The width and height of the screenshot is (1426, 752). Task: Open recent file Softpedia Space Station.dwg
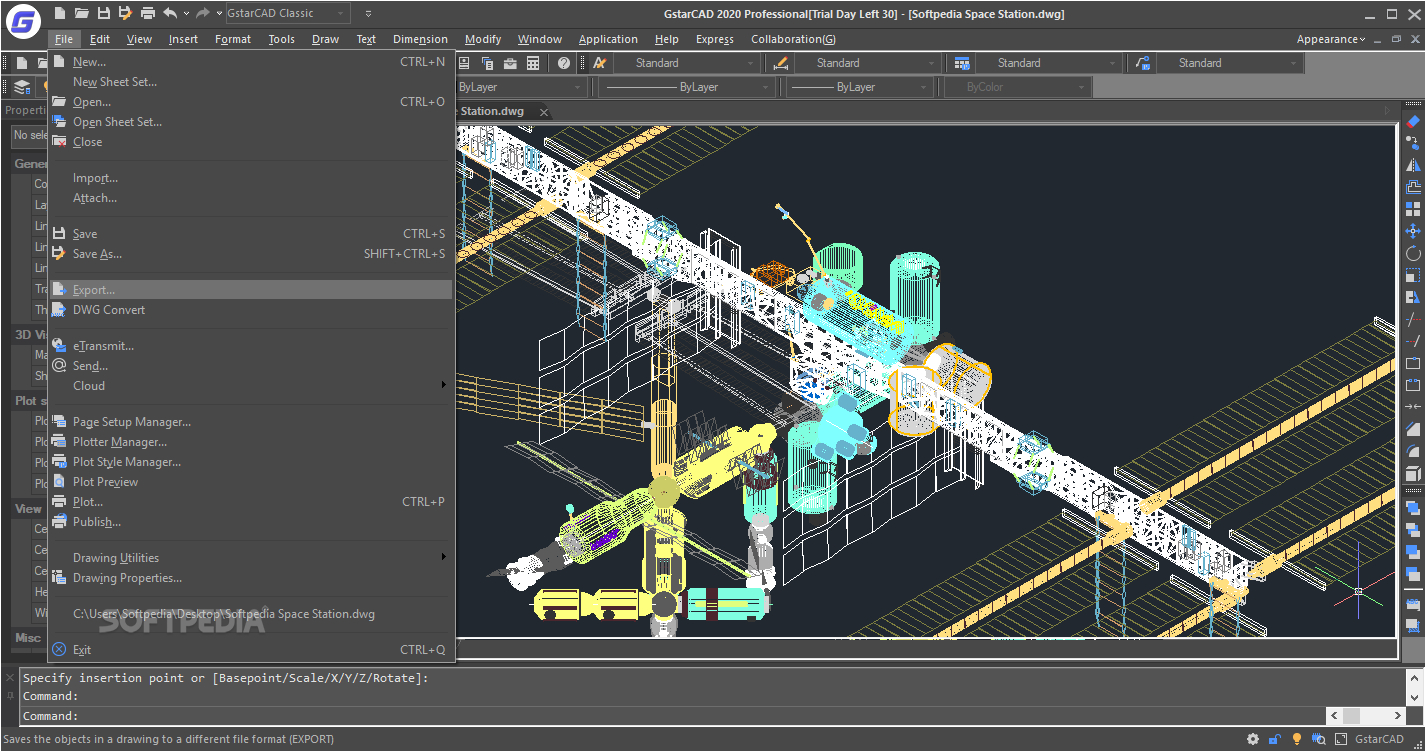[x=252, y=614]
